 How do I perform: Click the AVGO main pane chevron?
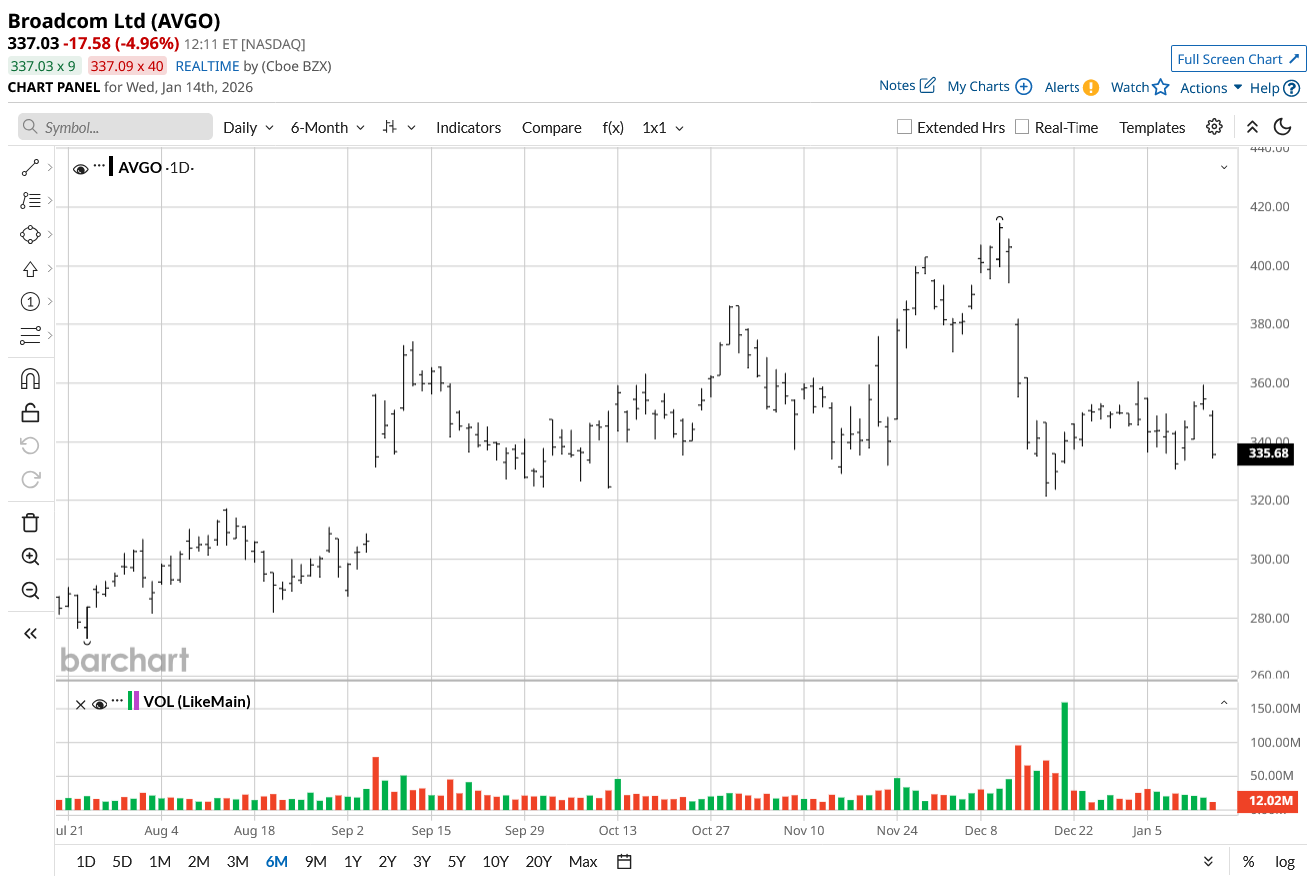(x=1224, y=167)
